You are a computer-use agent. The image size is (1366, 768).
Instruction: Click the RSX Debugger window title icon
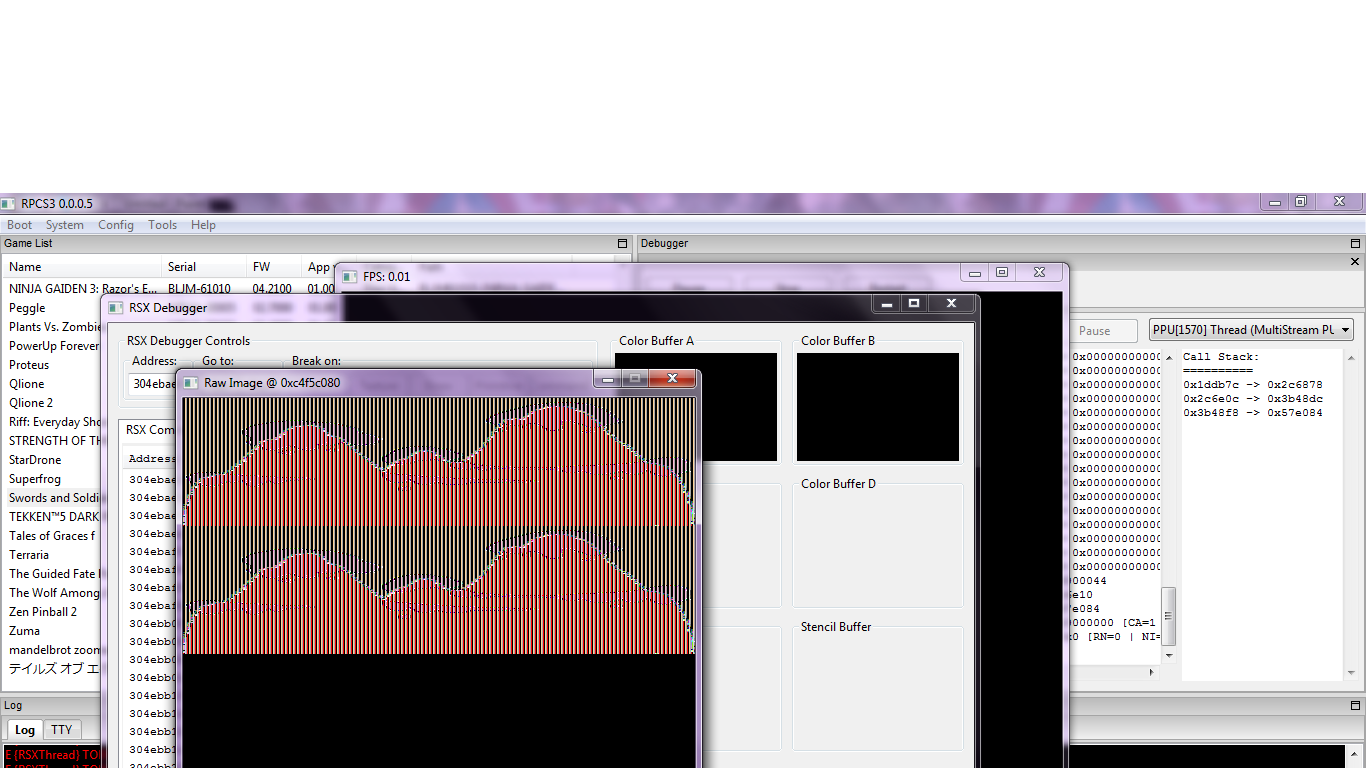(116, 308)
